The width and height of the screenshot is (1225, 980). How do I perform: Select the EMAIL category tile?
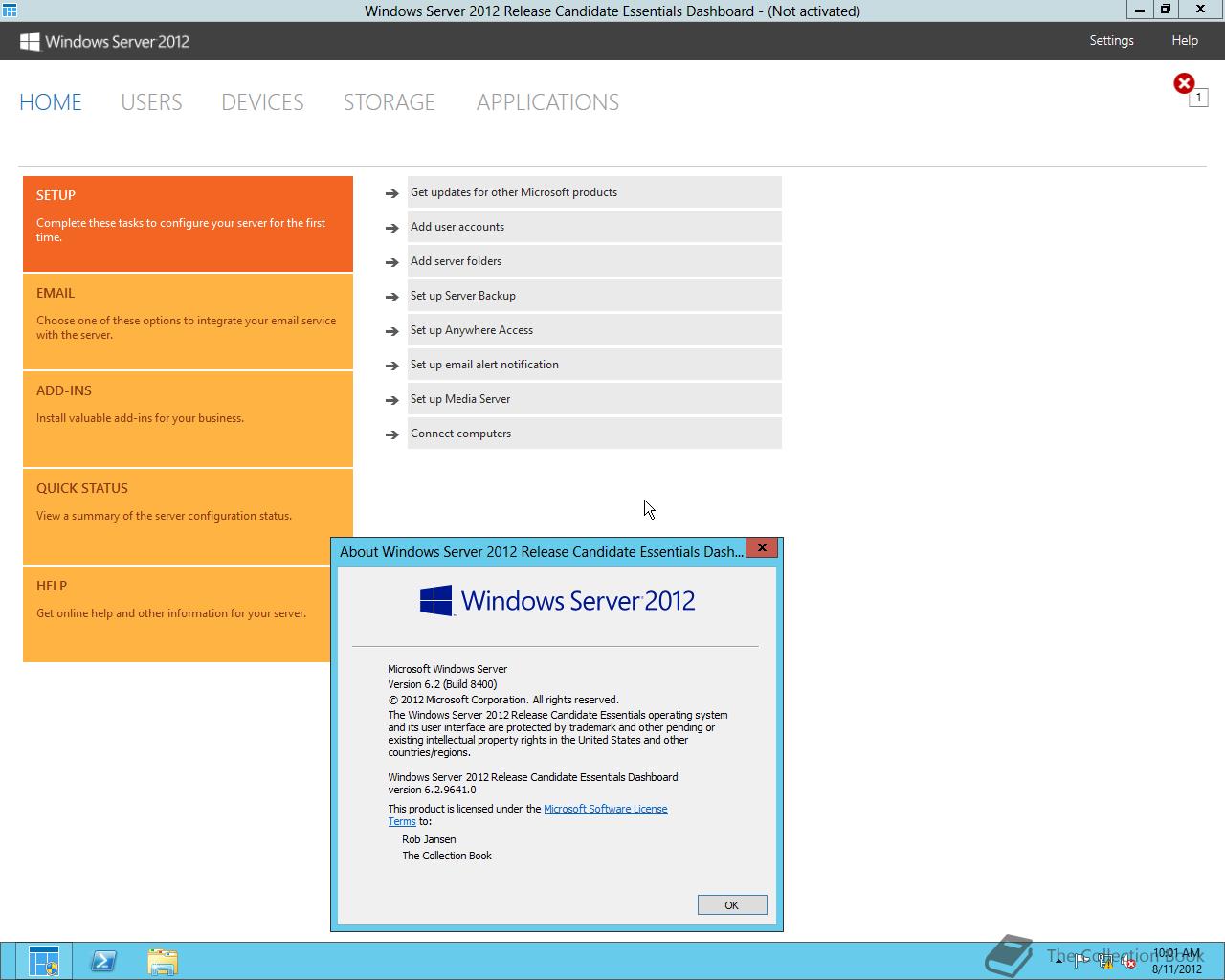click(188, 322)
